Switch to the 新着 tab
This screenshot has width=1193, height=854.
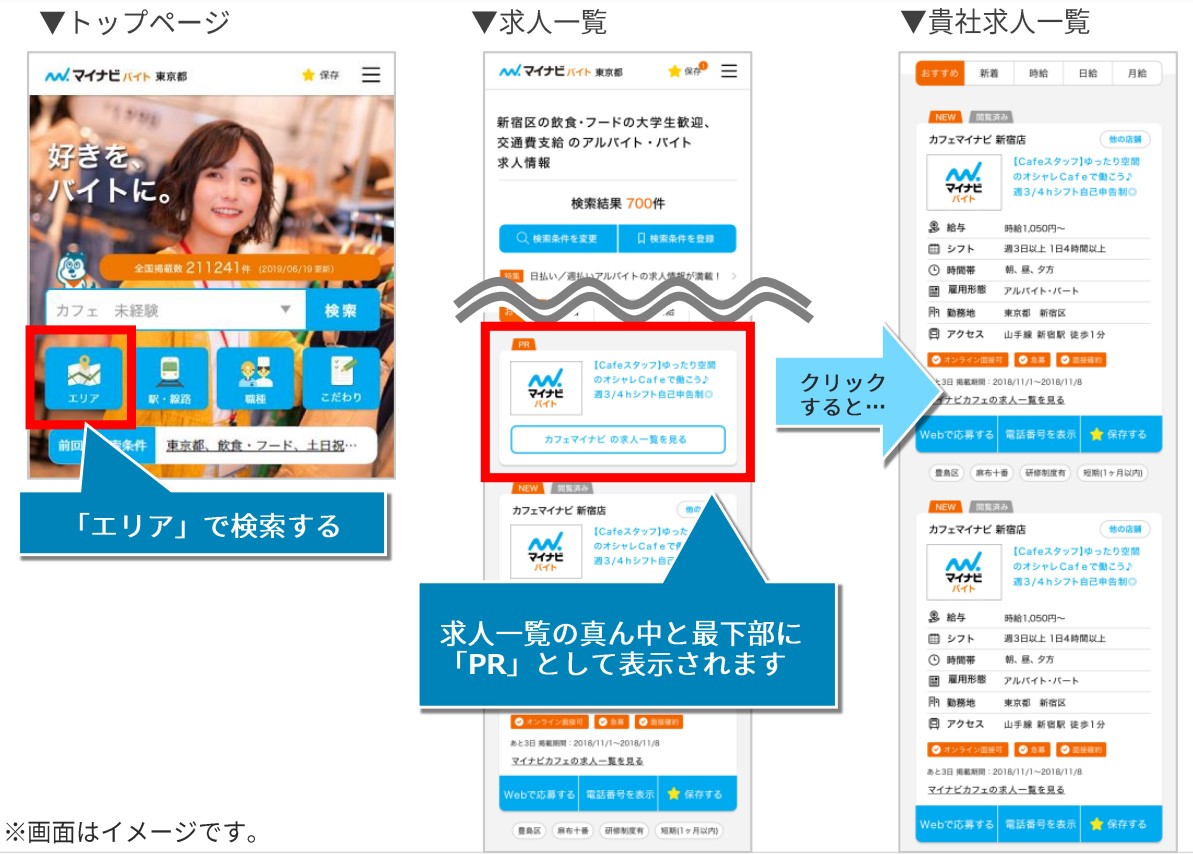pyautogui.click(x=988, y=73)
